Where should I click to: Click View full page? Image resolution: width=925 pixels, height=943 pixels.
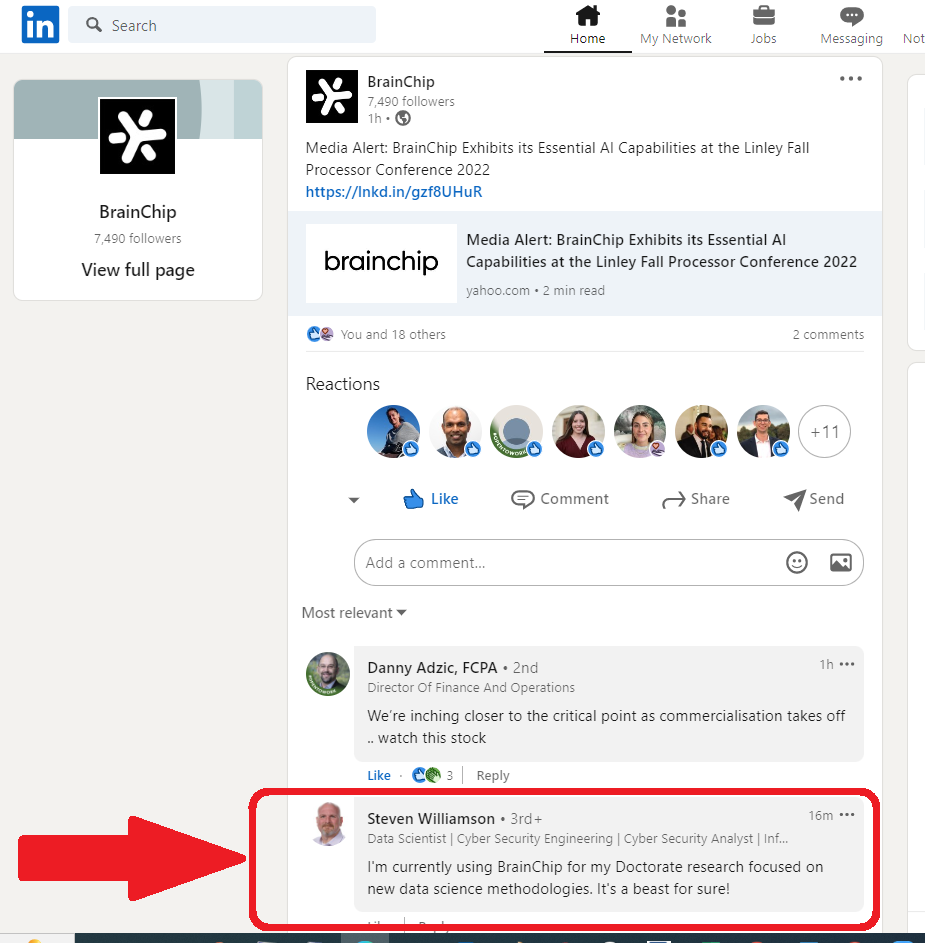tap(138, 270)
